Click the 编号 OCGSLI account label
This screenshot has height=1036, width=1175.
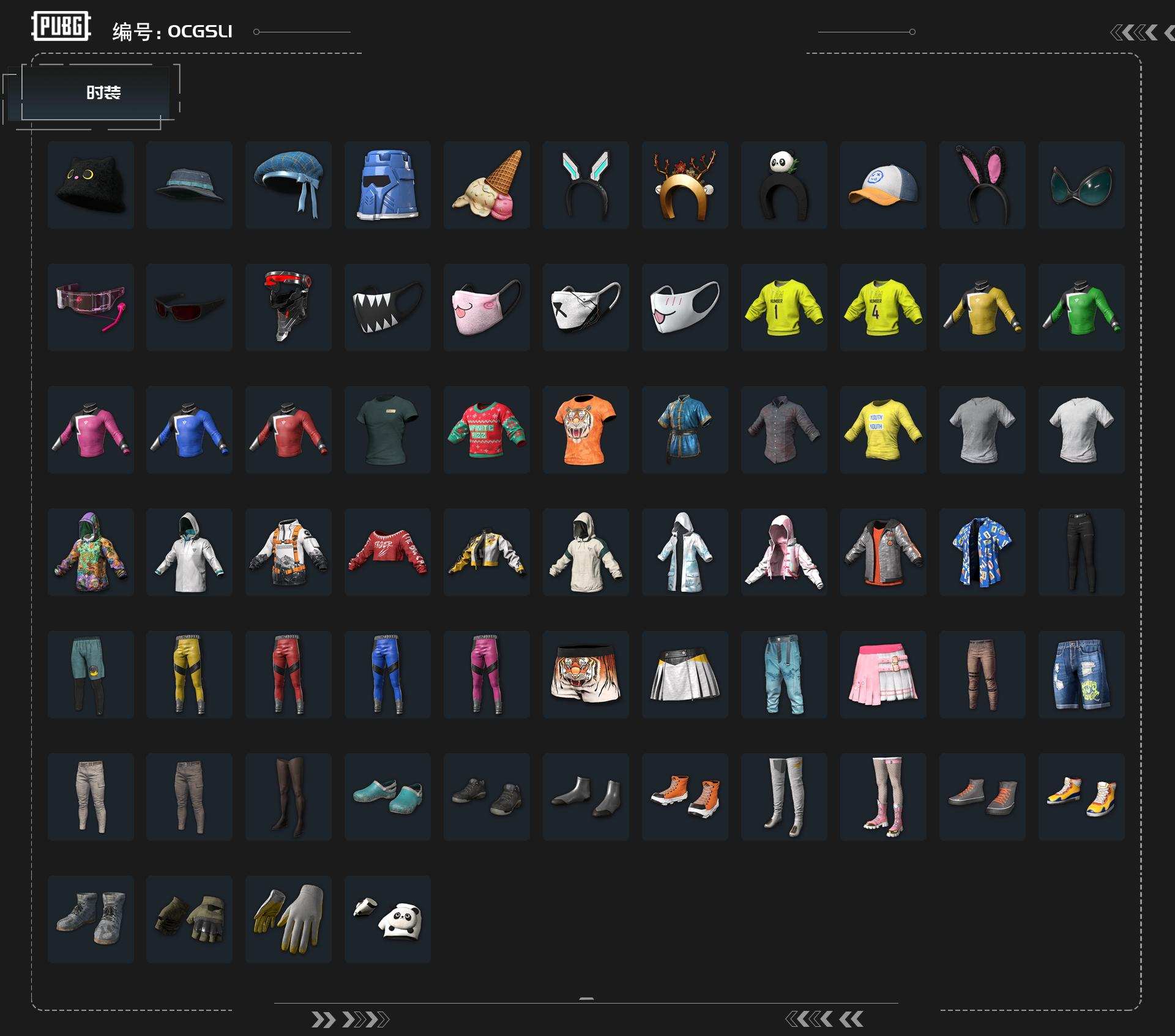[x=172, y=31]
